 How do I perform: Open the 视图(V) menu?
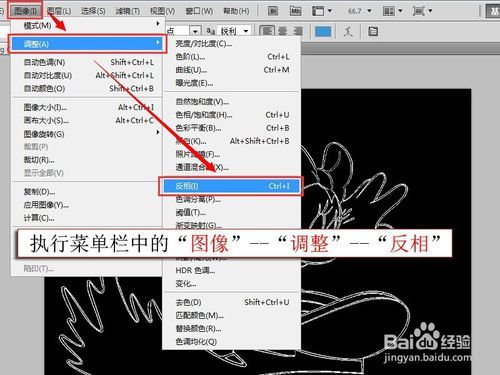(x=162, y=11)
